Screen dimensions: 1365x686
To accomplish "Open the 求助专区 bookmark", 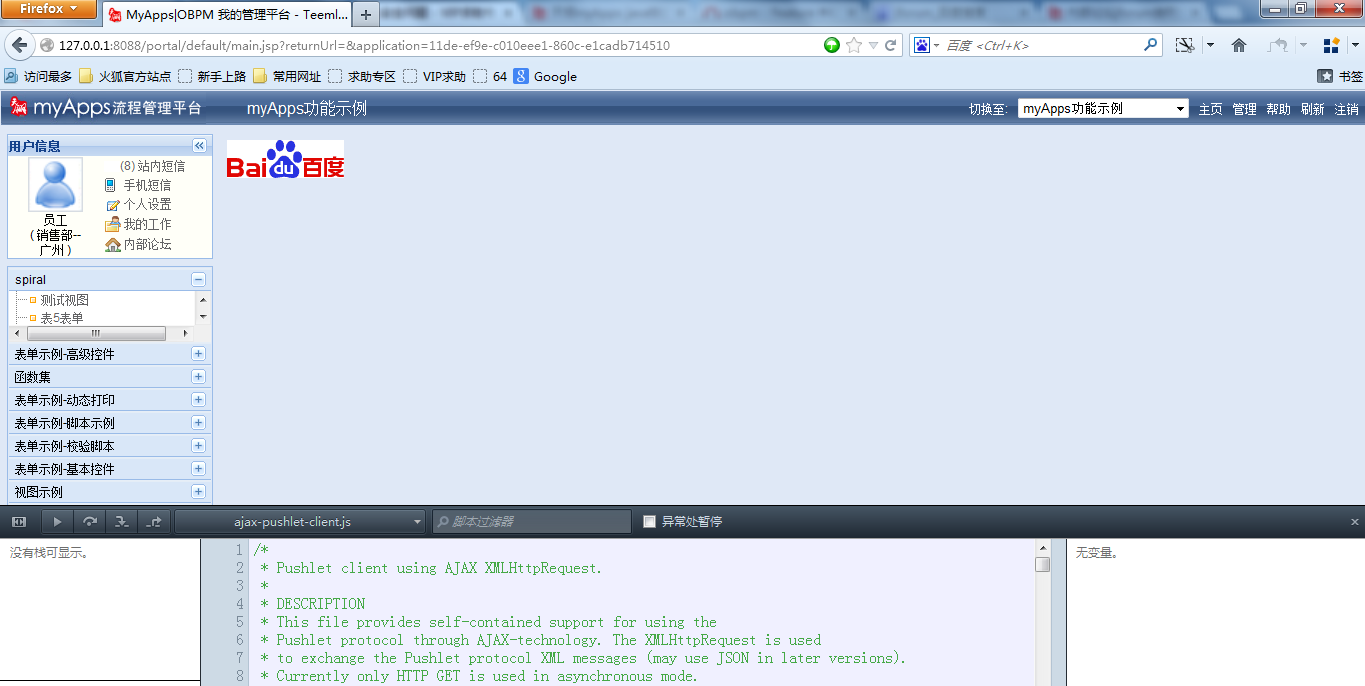I will (x=362, y=76).
